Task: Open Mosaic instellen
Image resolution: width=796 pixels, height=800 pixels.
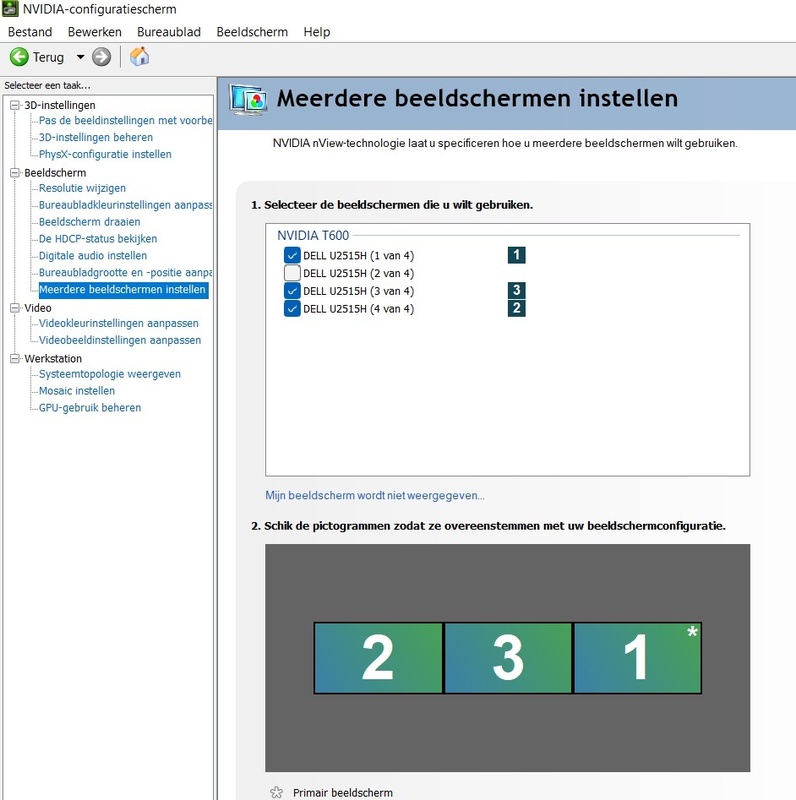Action: point(77,390)
